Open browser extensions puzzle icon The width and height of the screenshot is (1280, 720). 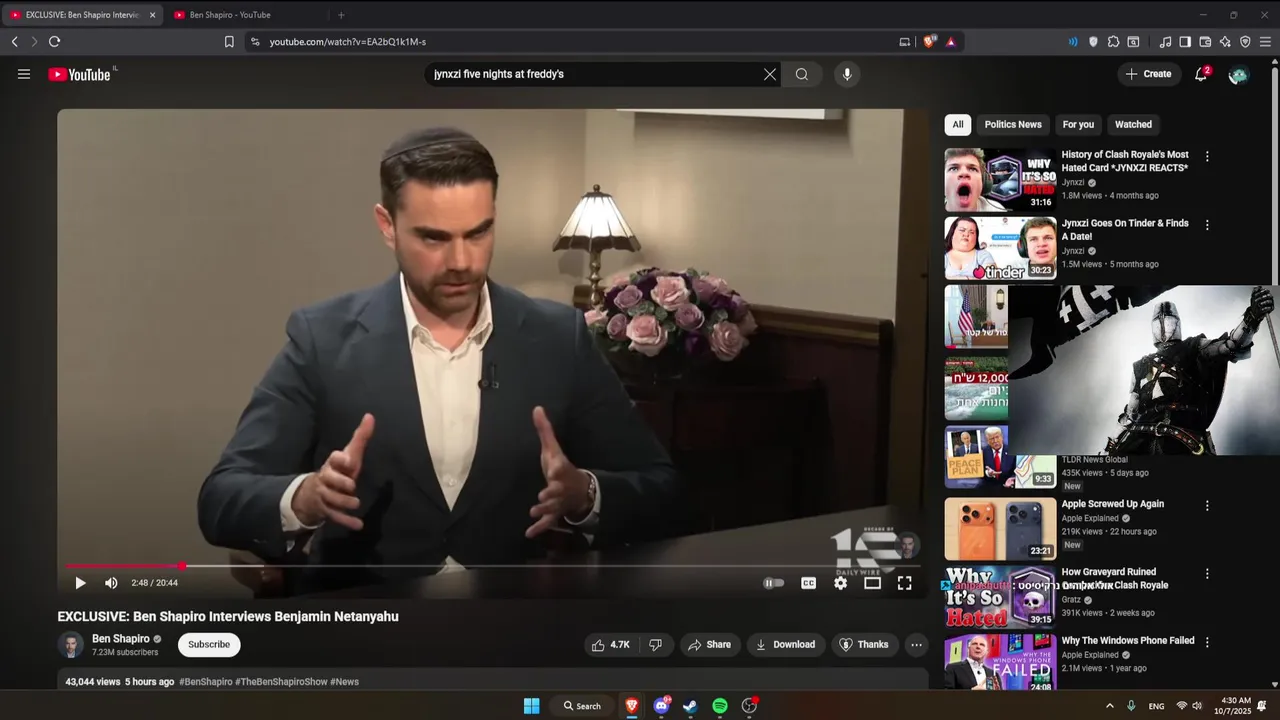click(x=1113, y=42)
